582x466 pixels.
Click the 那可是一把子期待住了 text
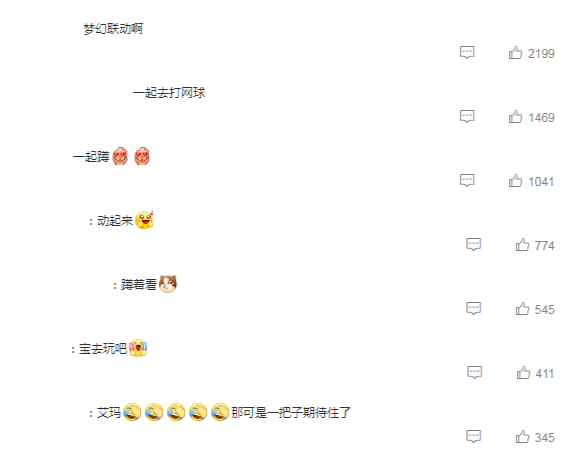(x=291, y=412)
